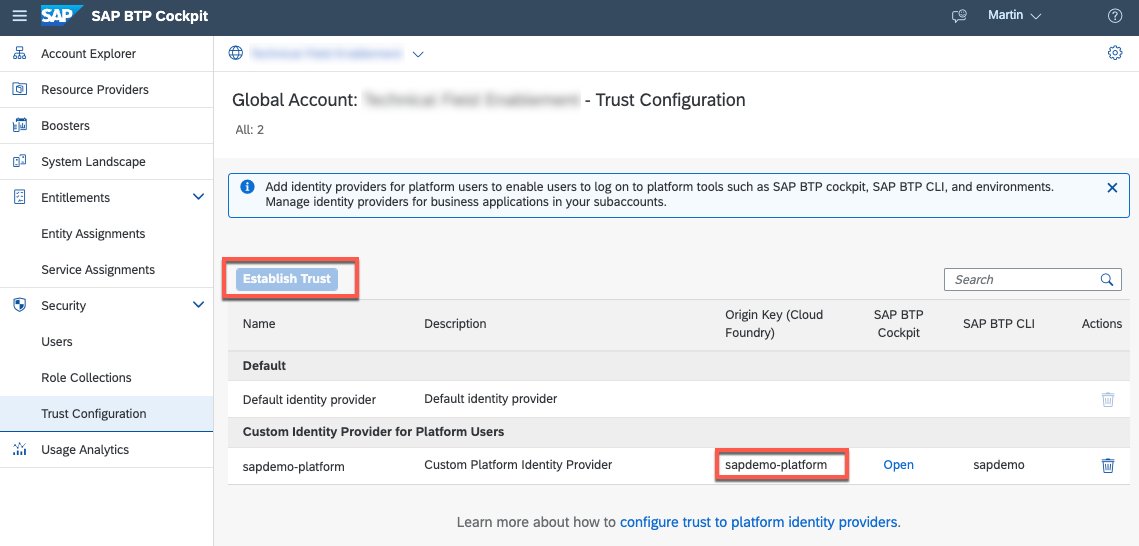Click the Name column header

point(258,324)
